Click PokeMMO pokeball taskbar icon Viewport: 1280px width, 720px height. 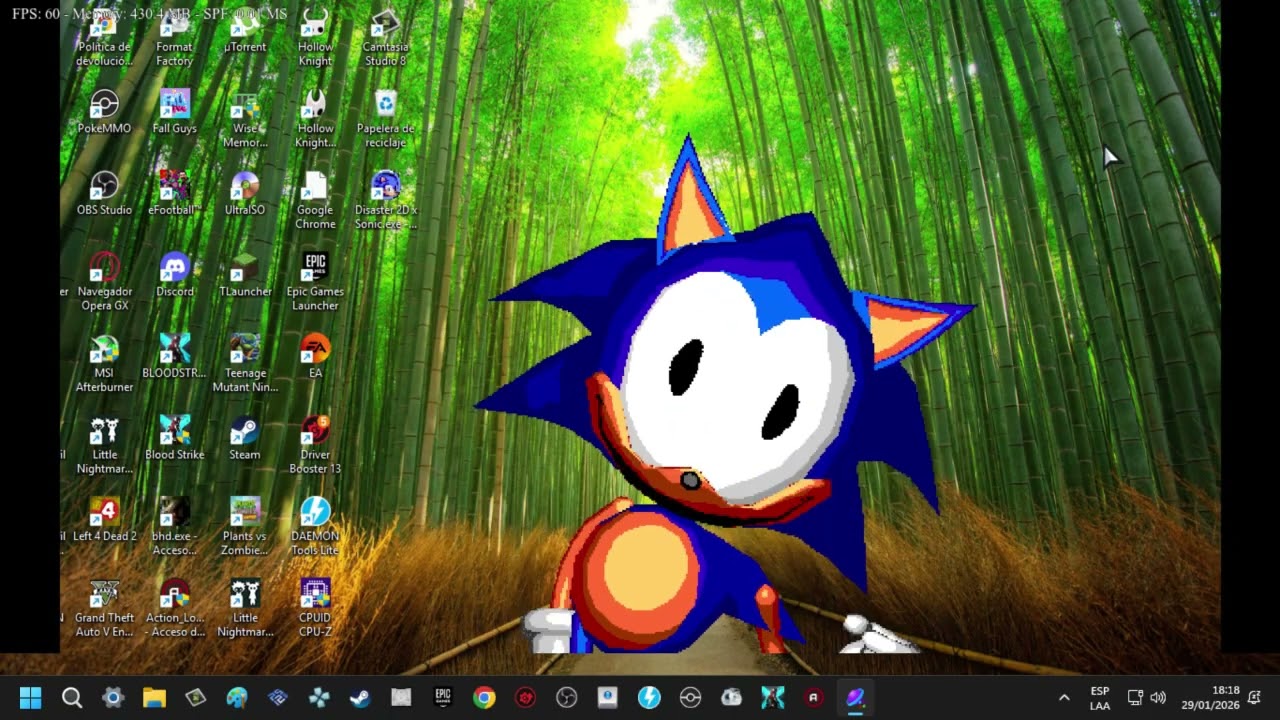click(690, 697)
